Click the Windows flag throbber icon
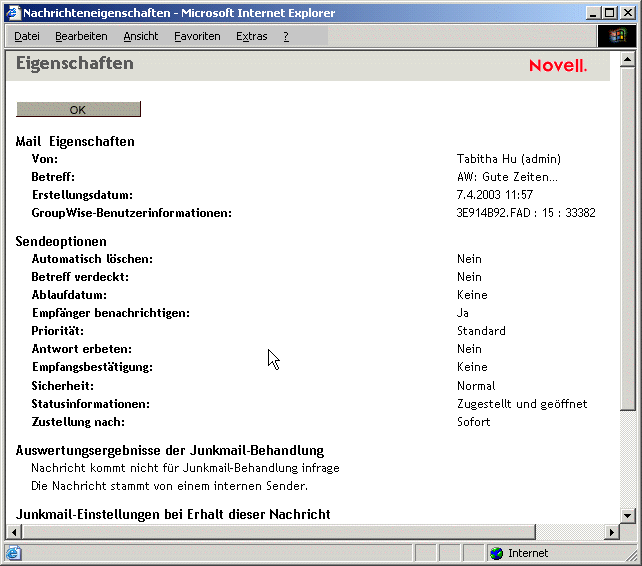The height and width of the screenshot is (566, 642). pyautogui.click(x=617, y=36)
